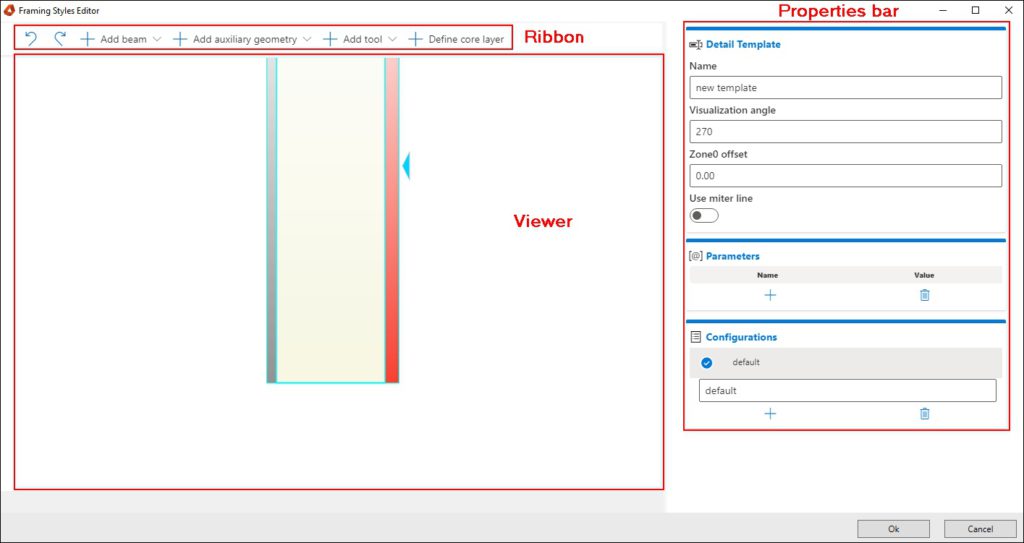
Task: Select the cream core layer in the viewer
Action: point(331,220)
